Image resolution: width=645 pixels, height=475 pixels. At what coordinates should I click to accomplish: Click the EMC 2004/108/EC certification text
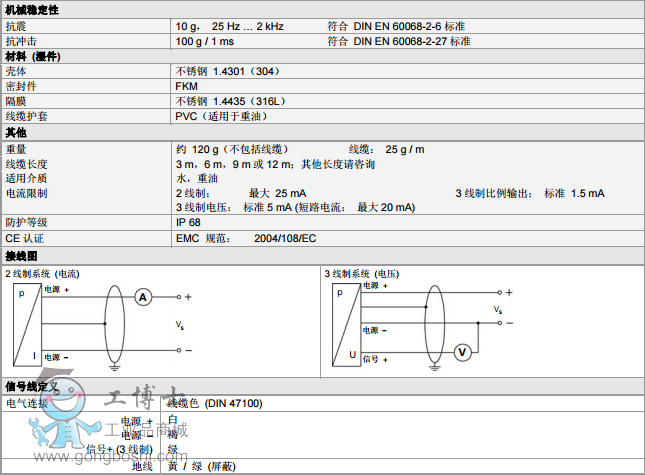coord(245,238)
